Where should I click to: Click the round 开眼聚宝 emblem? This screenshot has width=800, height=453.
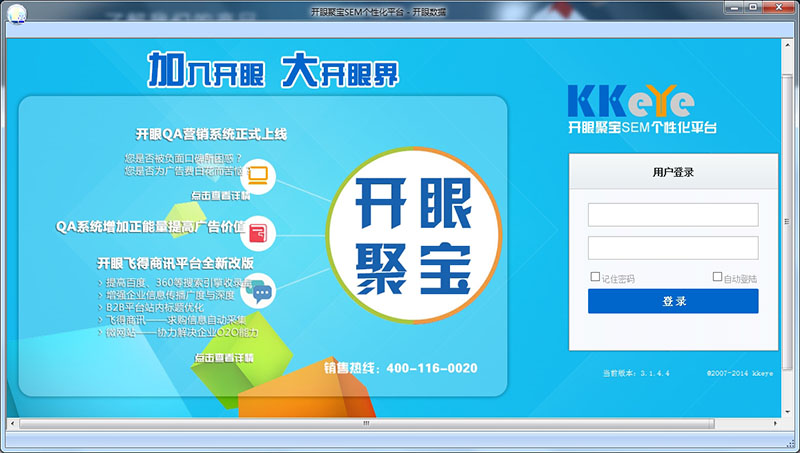coord(413,235)
